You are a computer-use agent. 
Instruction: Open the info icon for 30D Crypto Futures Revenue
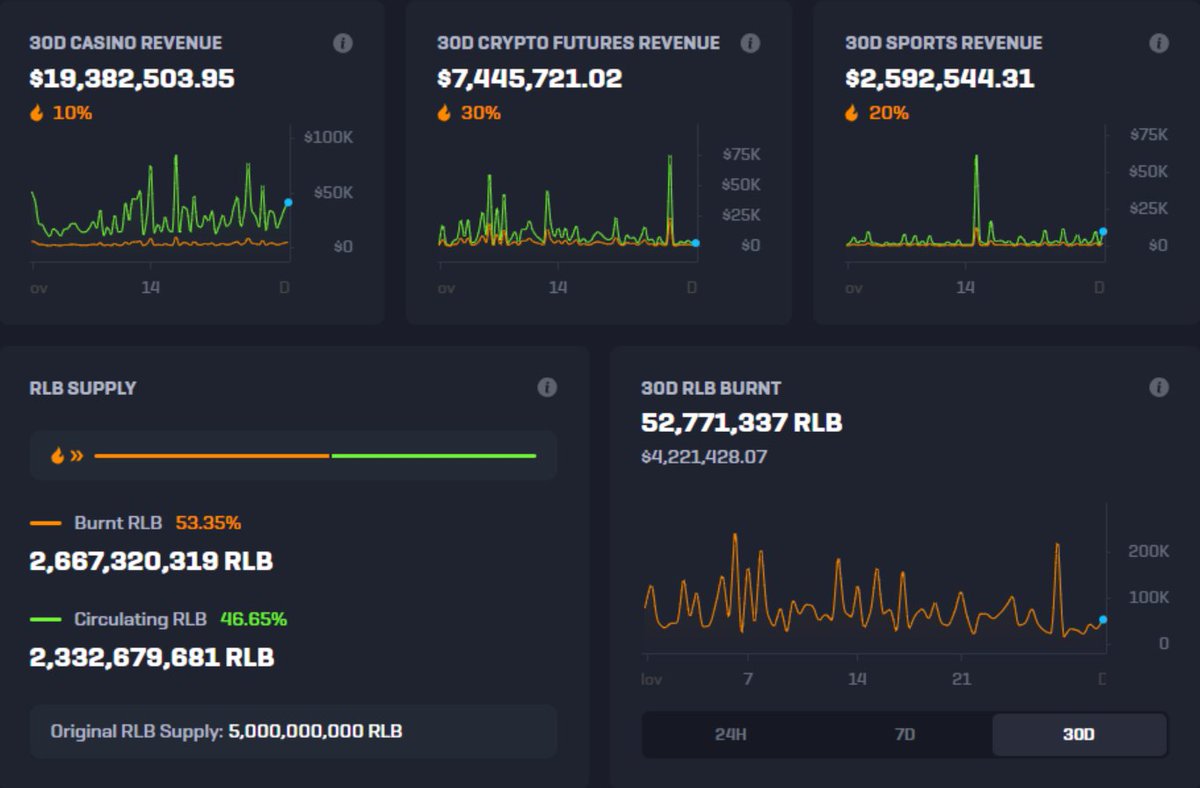pyautogui.click(x=750, y=43)
